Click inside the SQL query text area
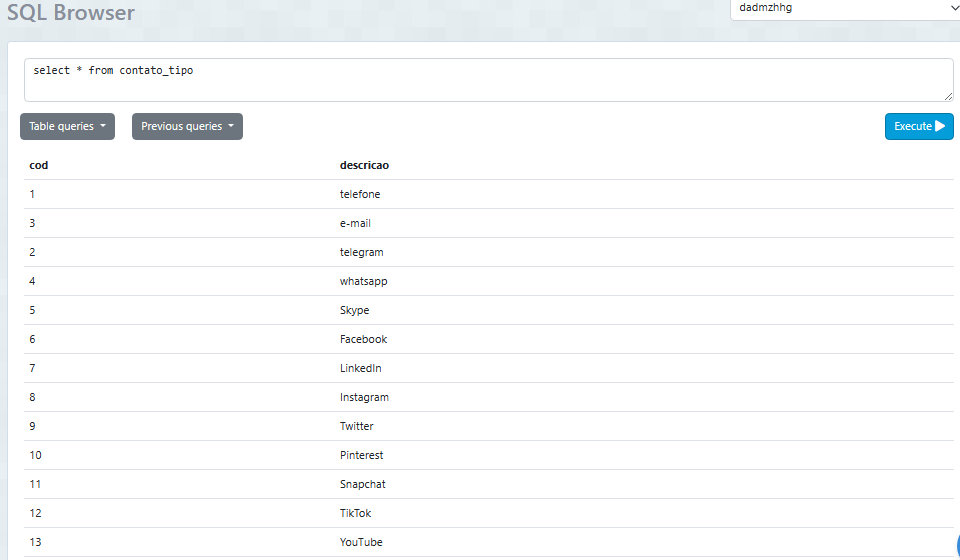960x560 pixels. point(489,80)
